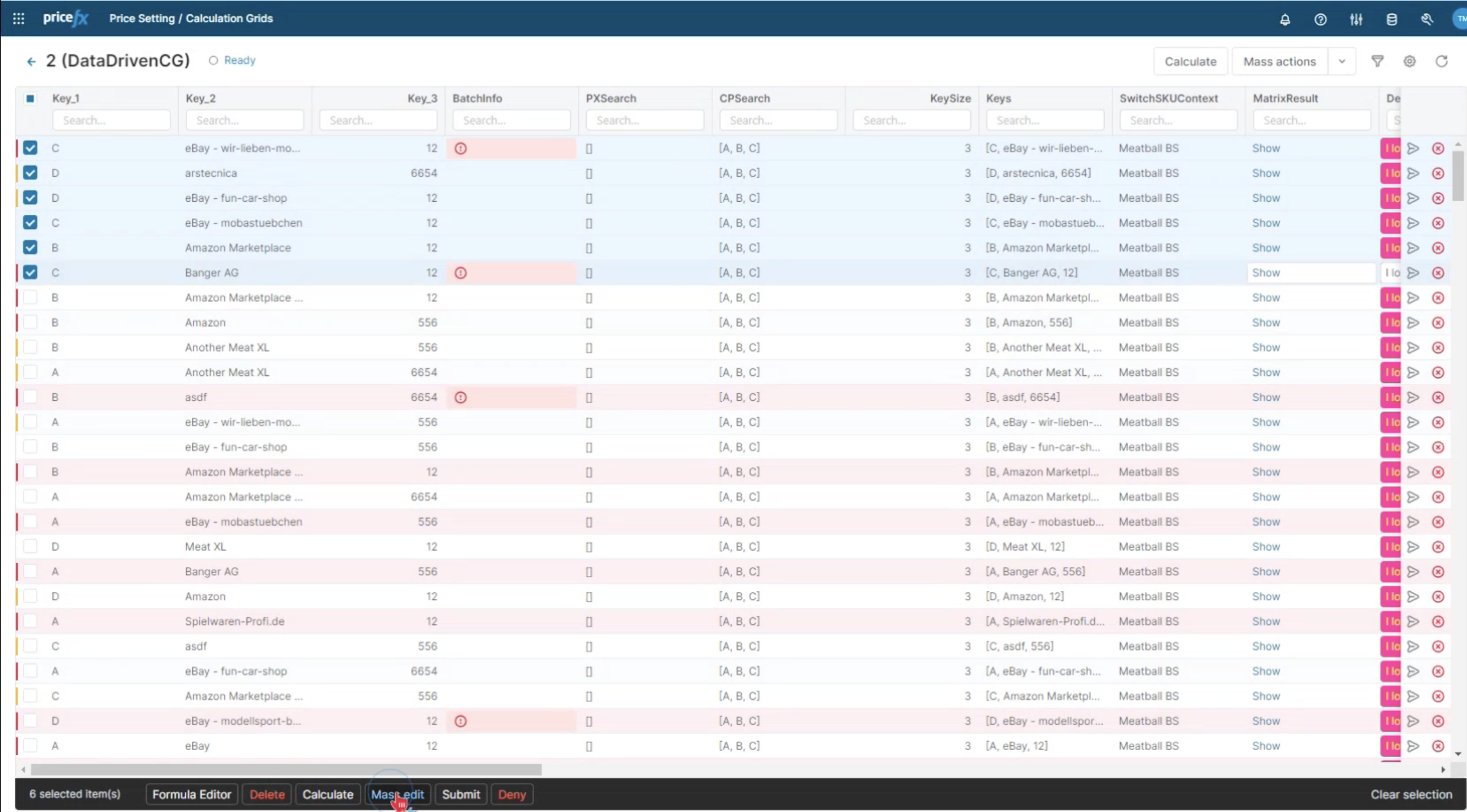Click Formula Editor in the bottom bar

point(192,794)
